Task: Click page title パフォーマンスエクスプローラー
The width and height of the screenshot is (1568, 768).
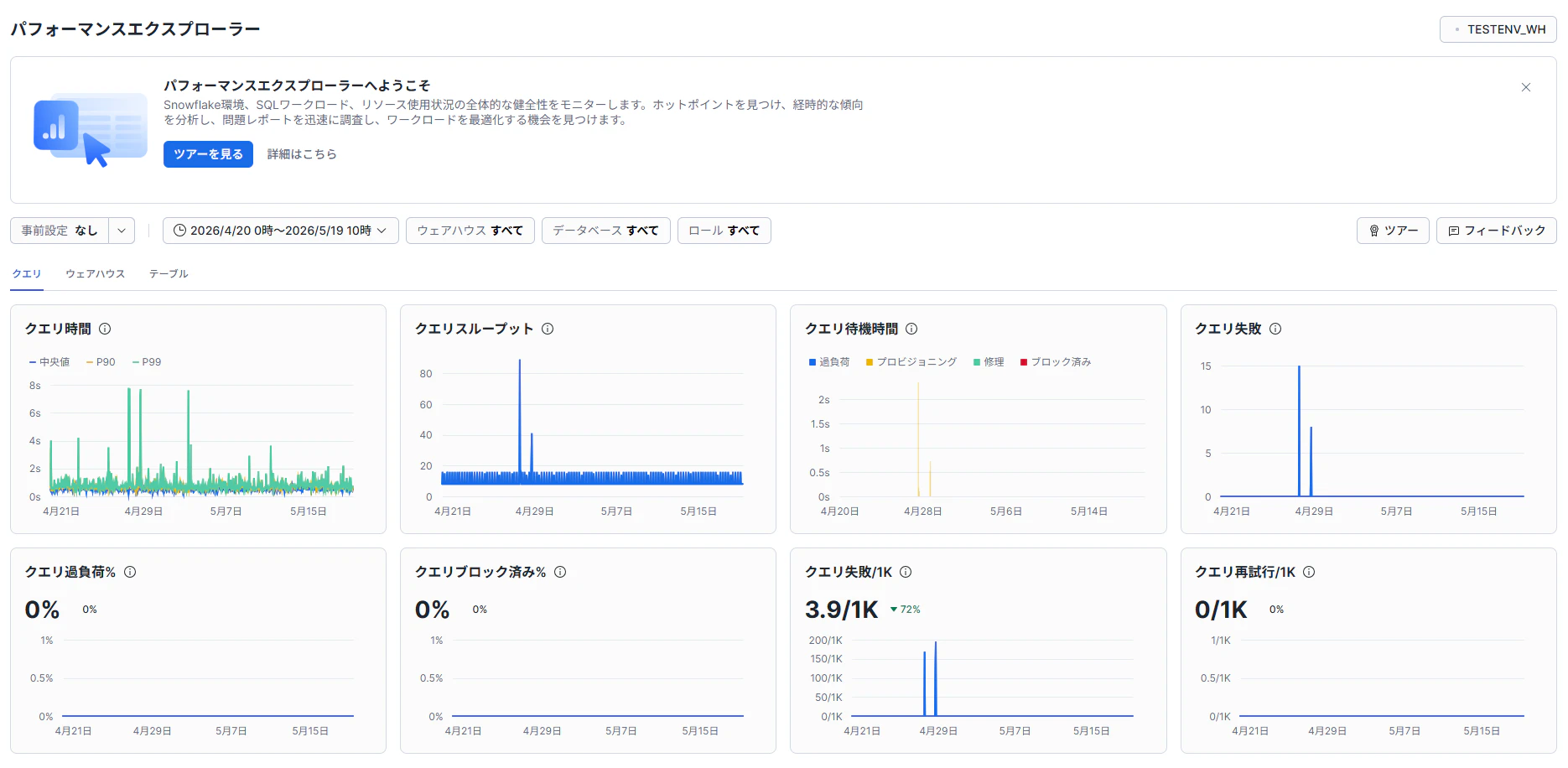Action: [x=136, y=29]
